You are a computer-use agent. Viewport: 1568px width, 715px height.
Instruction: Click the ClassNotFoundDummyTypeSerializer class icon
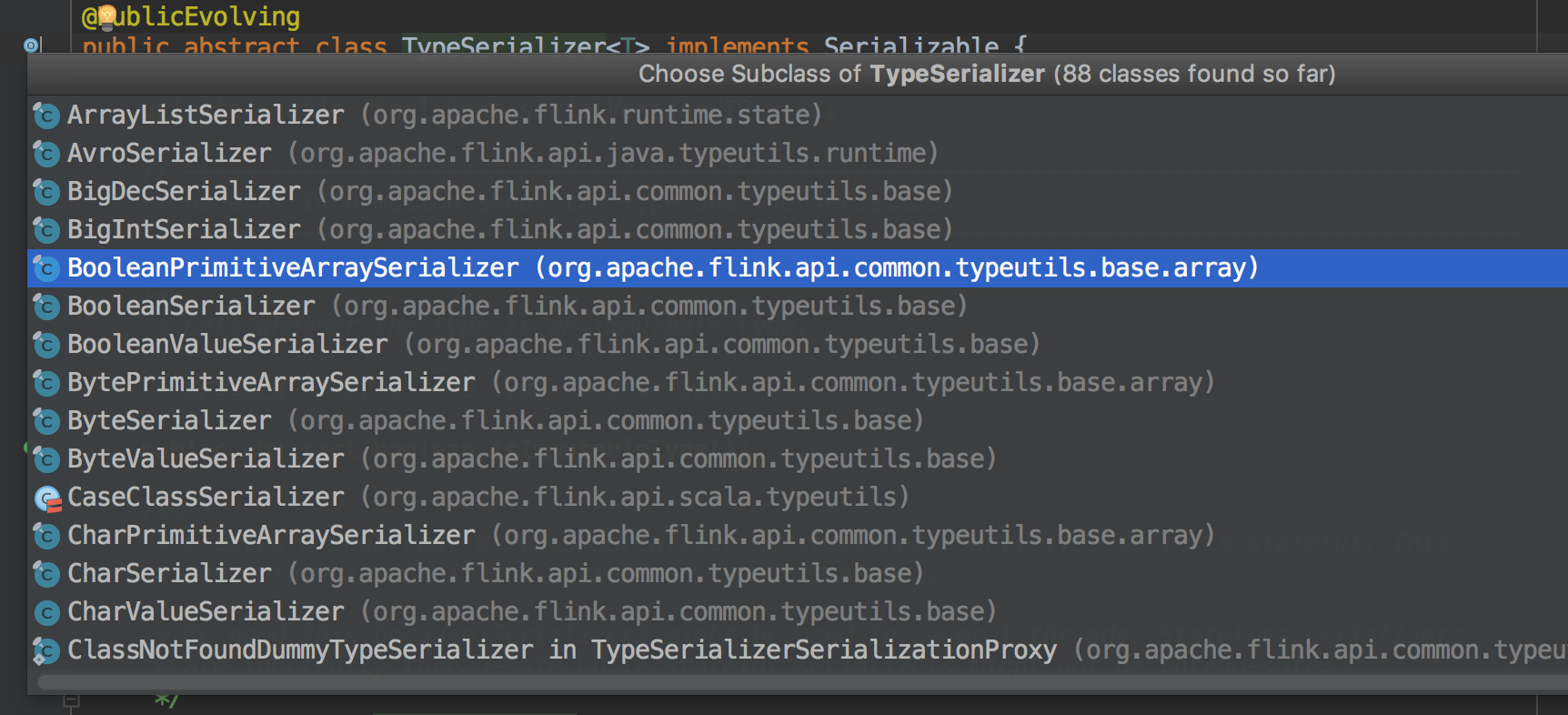pyautogui.click(x=46, y=650)
